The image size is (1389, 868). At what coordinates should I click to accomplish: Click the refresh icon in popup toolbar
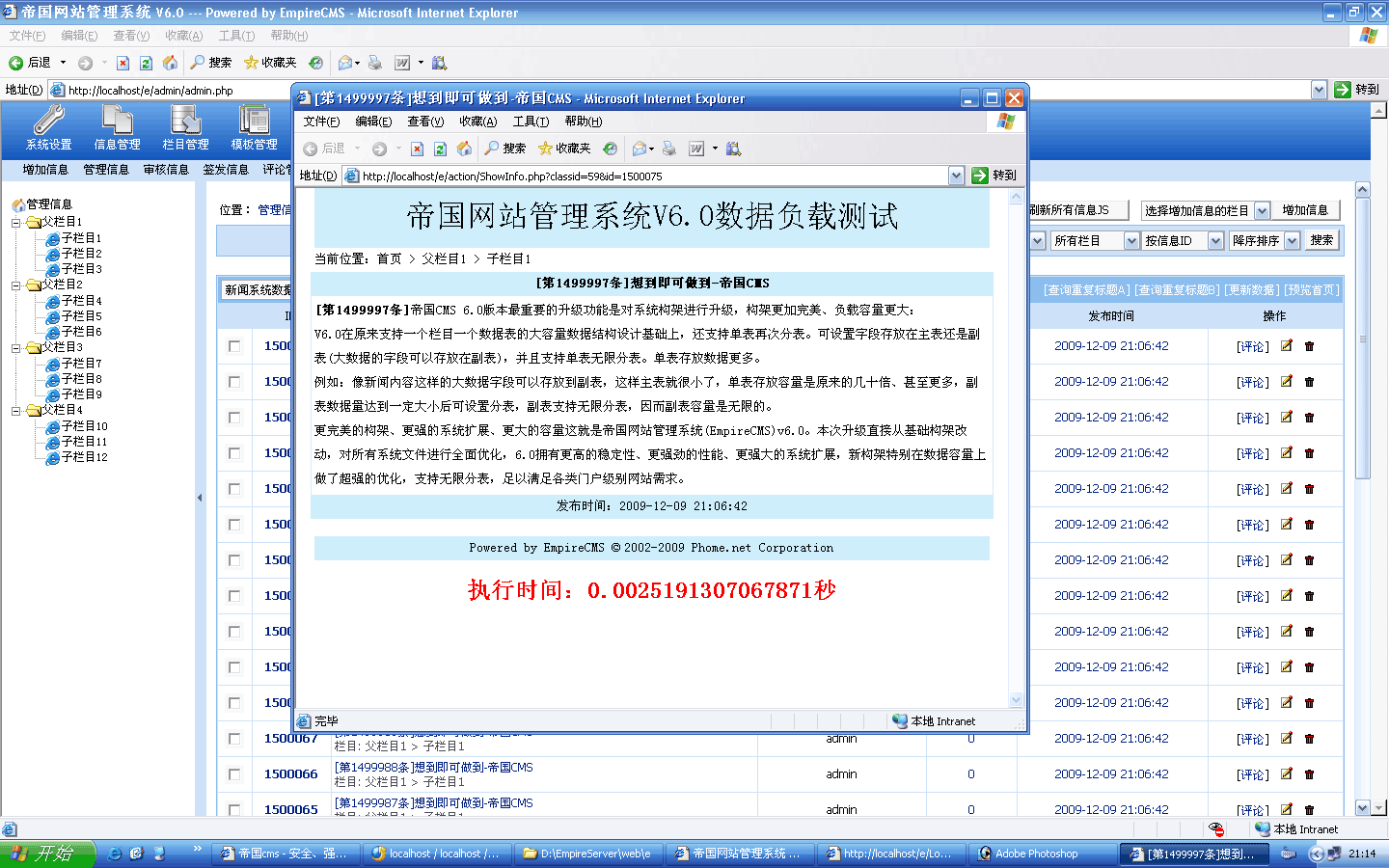[x=440, y=149]
